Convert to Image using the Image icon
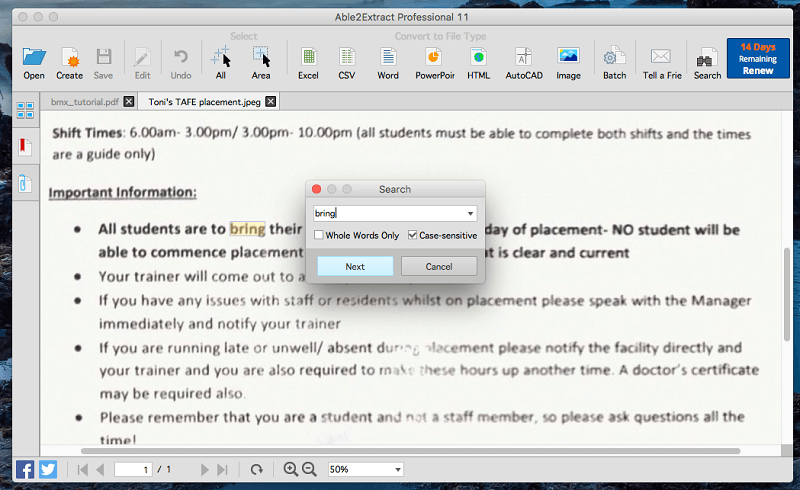 coord(568,56)
